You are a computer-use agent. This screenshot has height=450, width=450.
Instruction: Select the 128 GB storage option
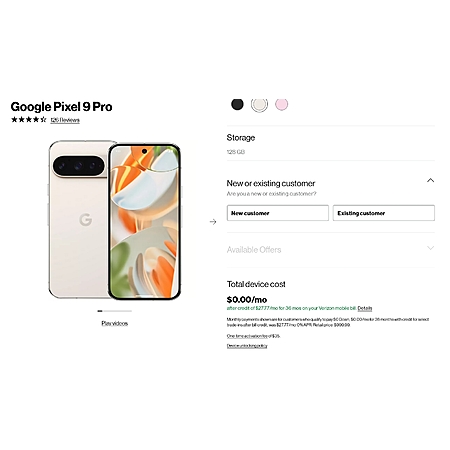pos(236,152)
